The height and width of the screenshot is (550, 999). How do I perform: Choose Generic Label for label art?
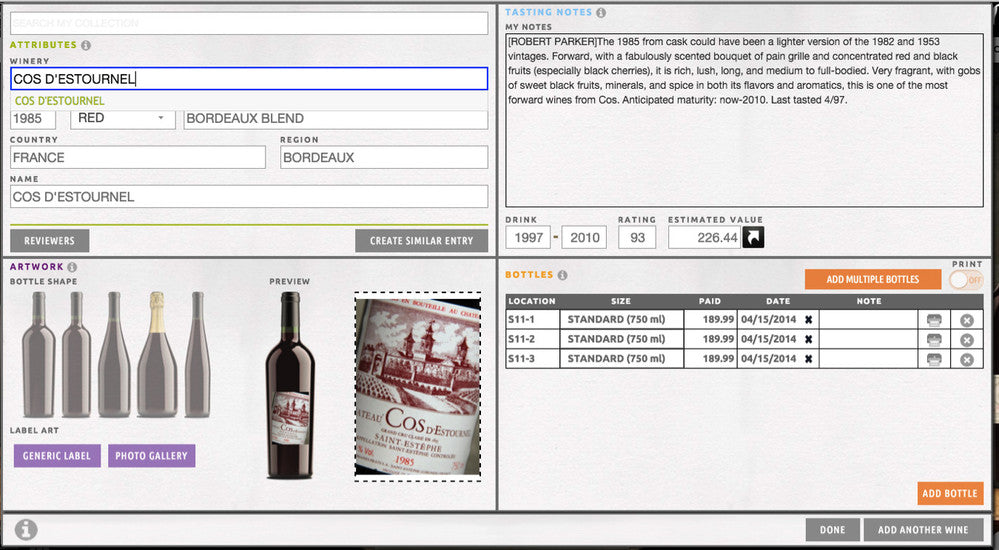click(57, 456)
